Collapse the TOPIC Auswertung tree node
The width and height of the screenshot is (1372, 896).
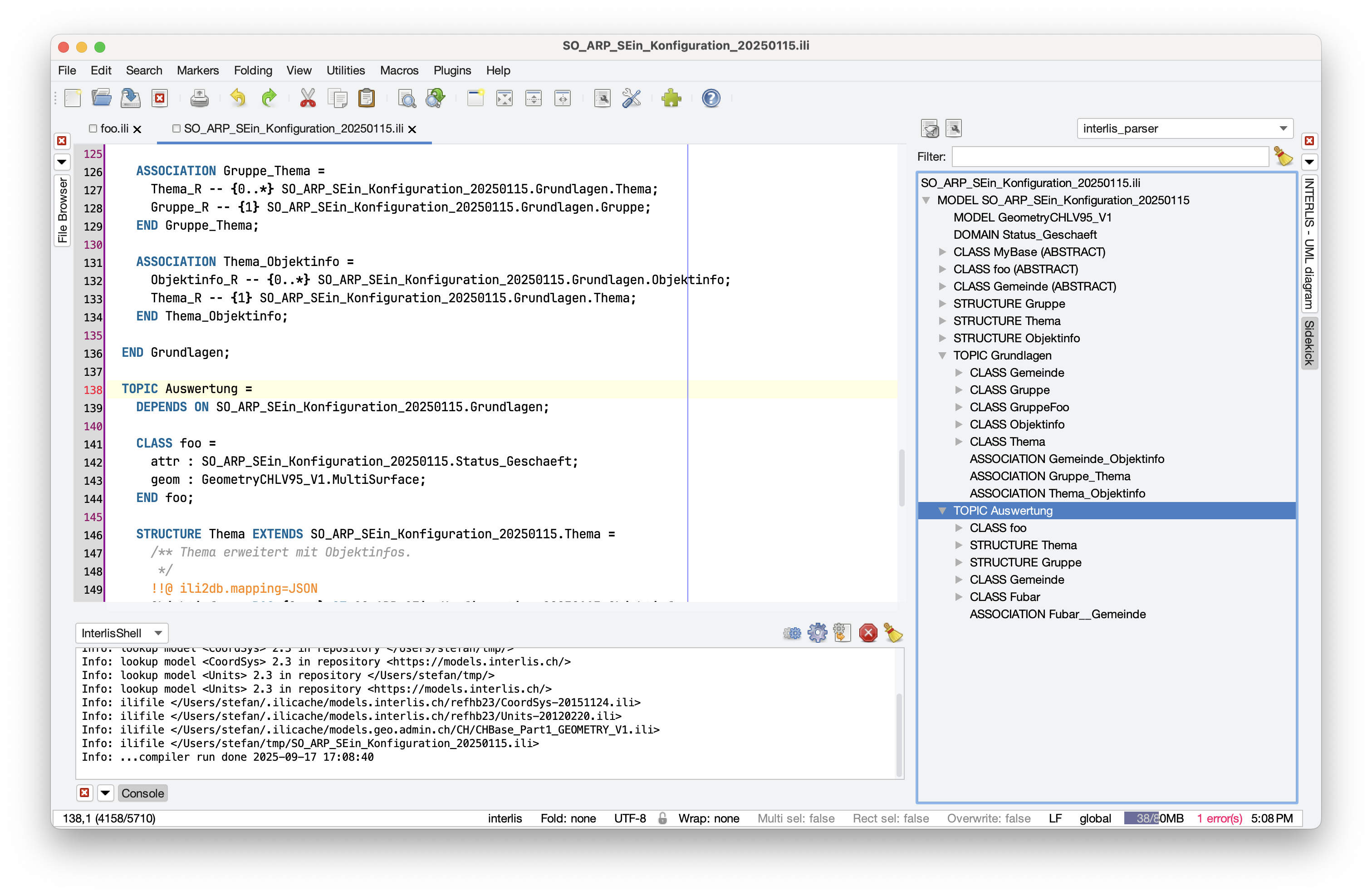tap(942, 511)
